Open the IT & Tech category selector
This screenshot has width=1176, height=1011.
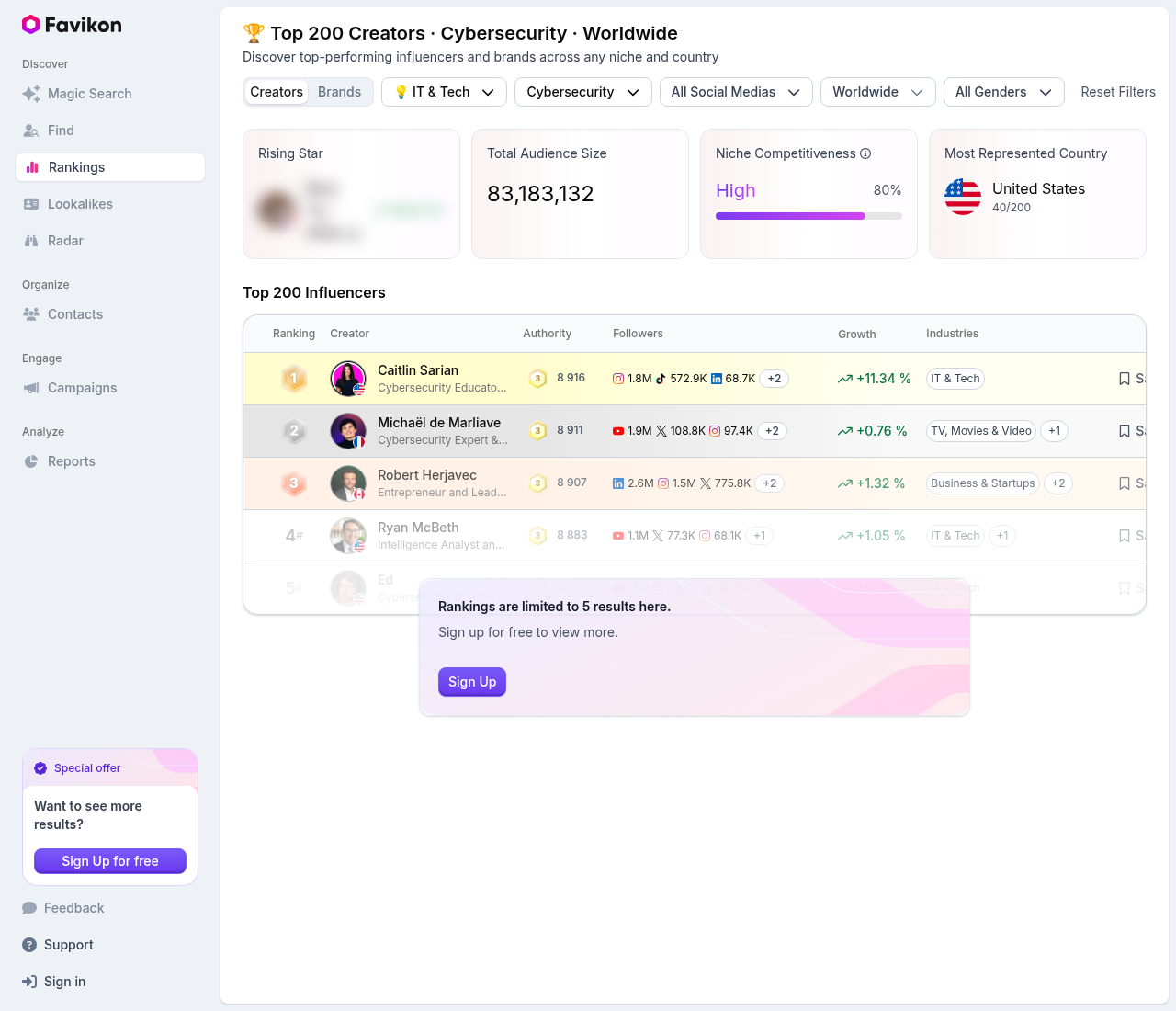(x=443, y=92)
